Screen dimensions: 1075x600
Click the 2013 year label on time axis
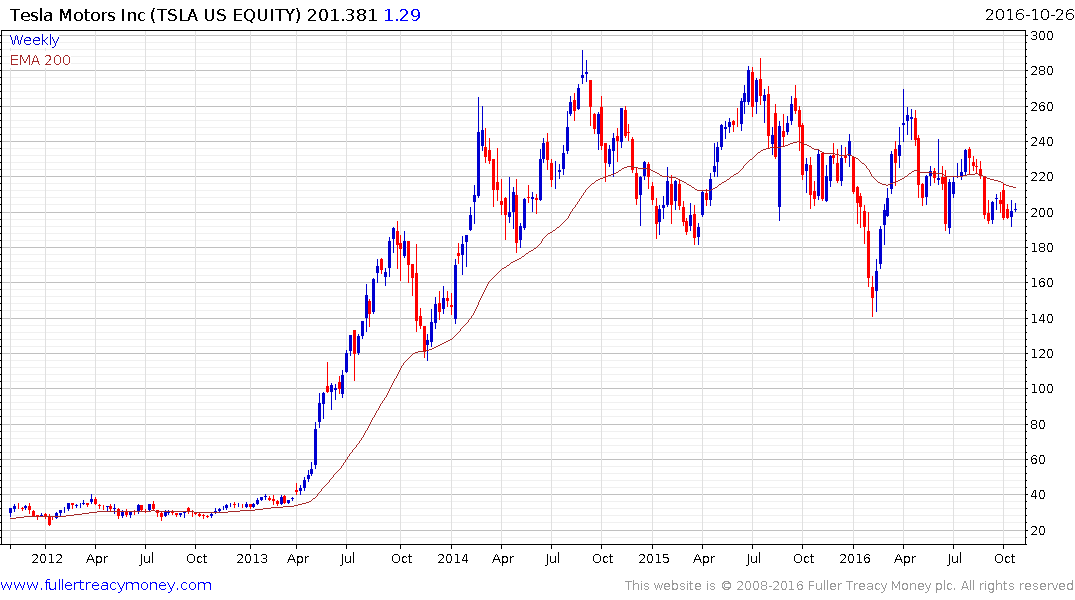(252, 558)
